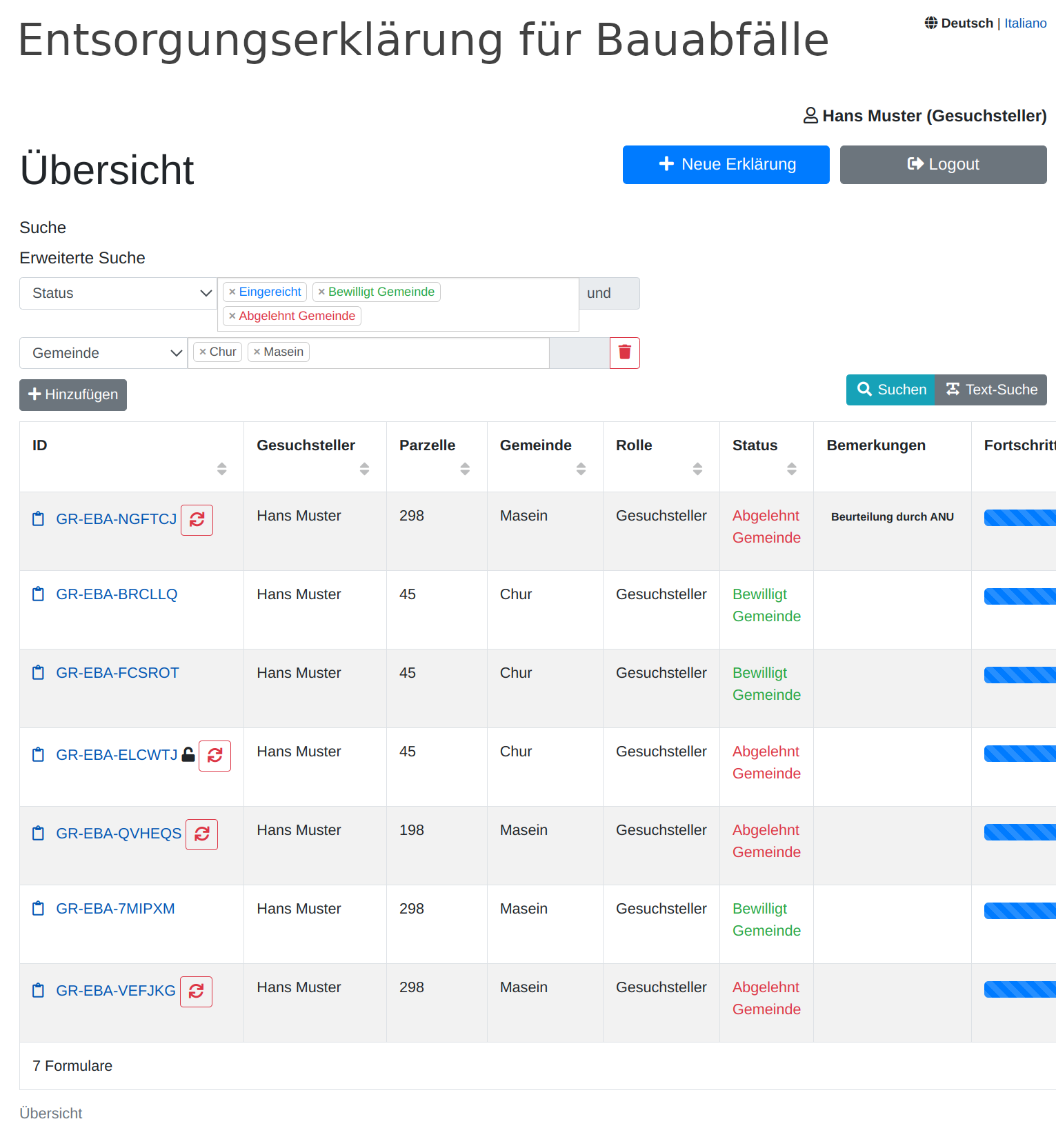Click clipboard icon of GR-EBA-BRCLLQ
Viewport: 1056px width, 1148px height.
pos(39,594)
